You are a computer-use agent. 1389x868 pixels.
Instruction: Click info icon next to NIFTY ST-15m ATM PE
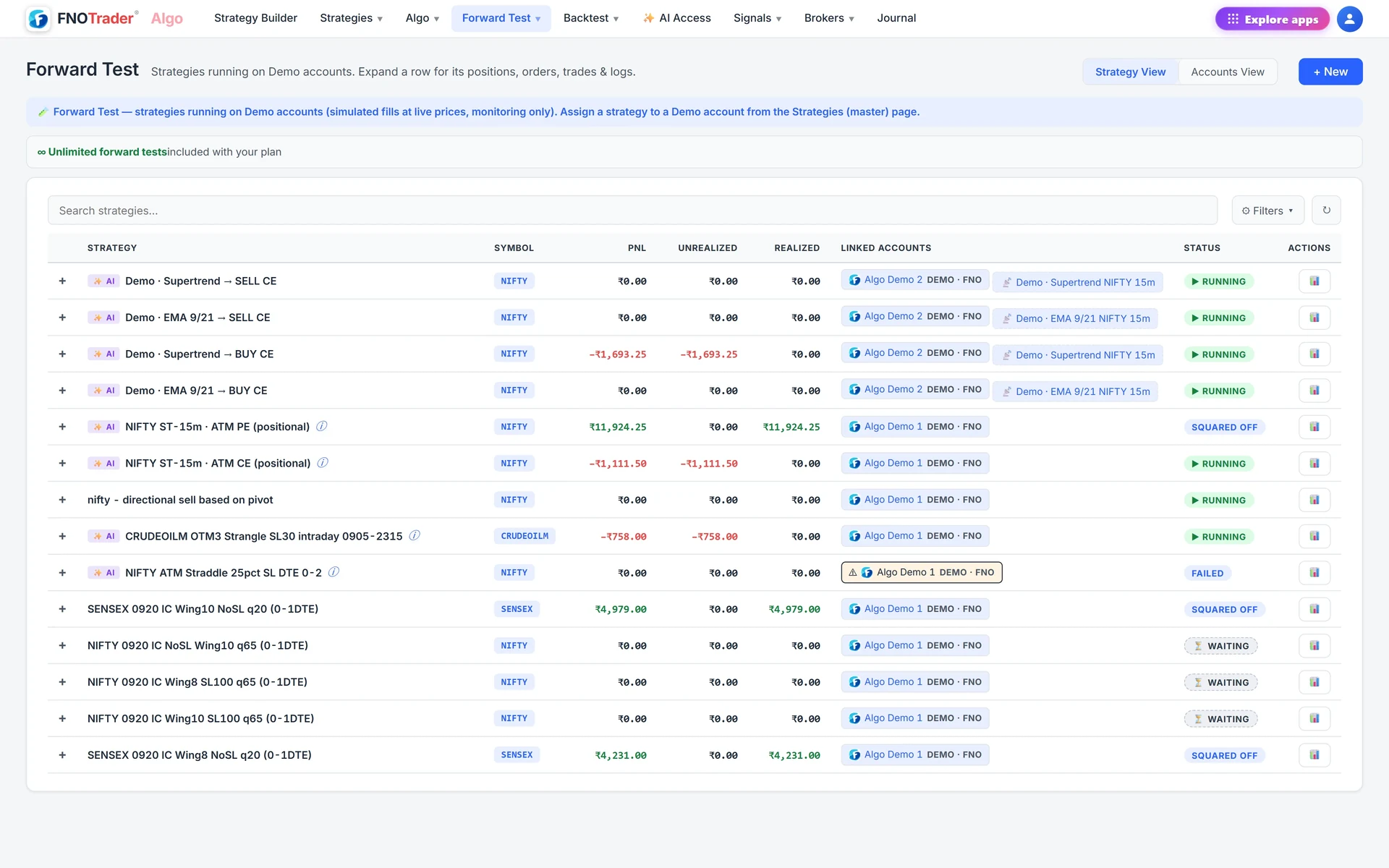tap(322, 426)
